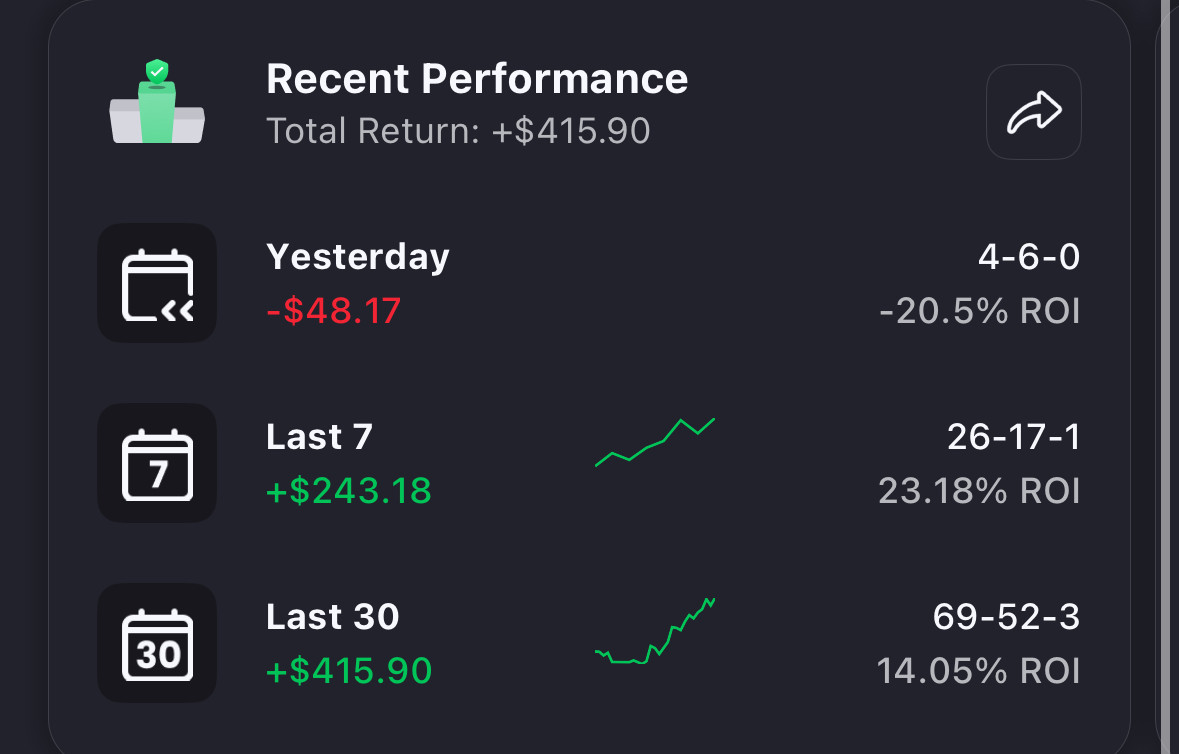Click the Total Return +$415.90 text
The height and width of the screenshot is (754, 1179).
click(458, 131)
